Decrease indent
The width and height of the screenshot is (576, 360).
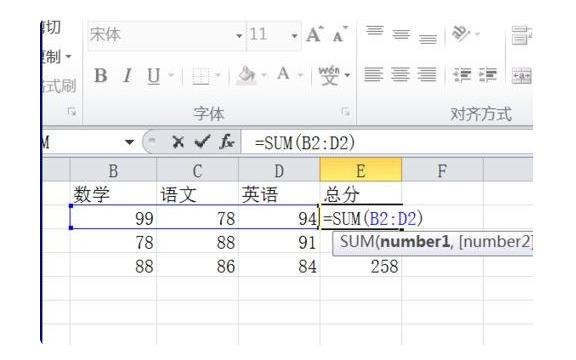(462, 75)
